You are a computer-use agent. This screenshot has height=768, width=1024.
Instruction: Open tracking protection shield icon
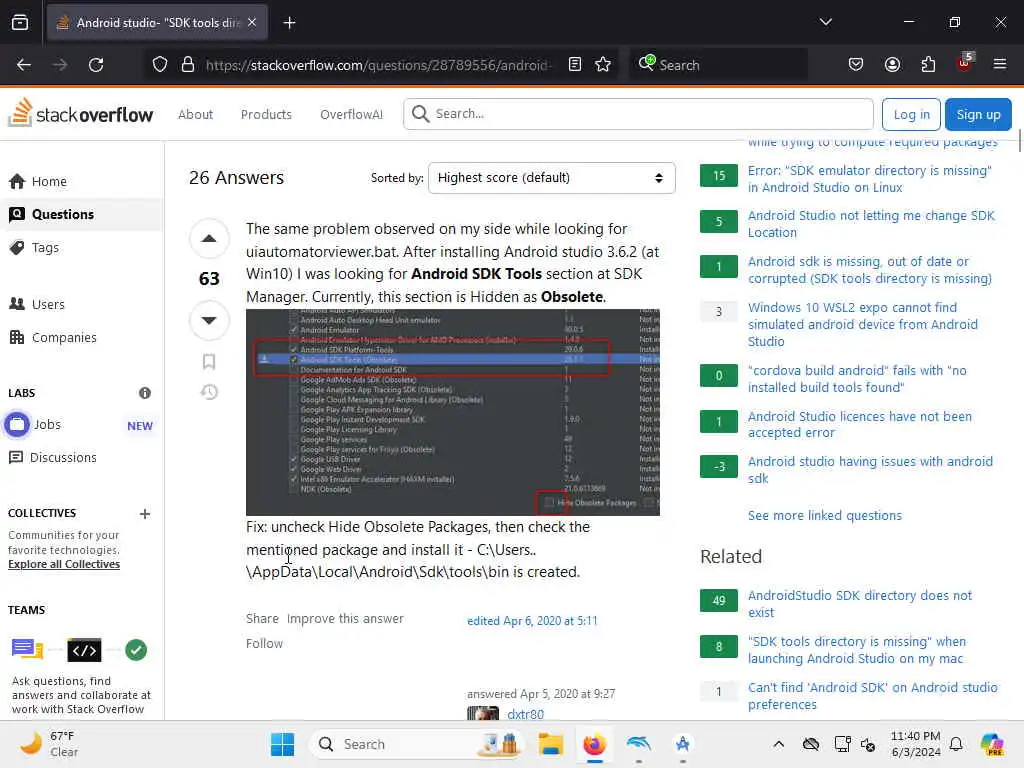tap(160, 65)
